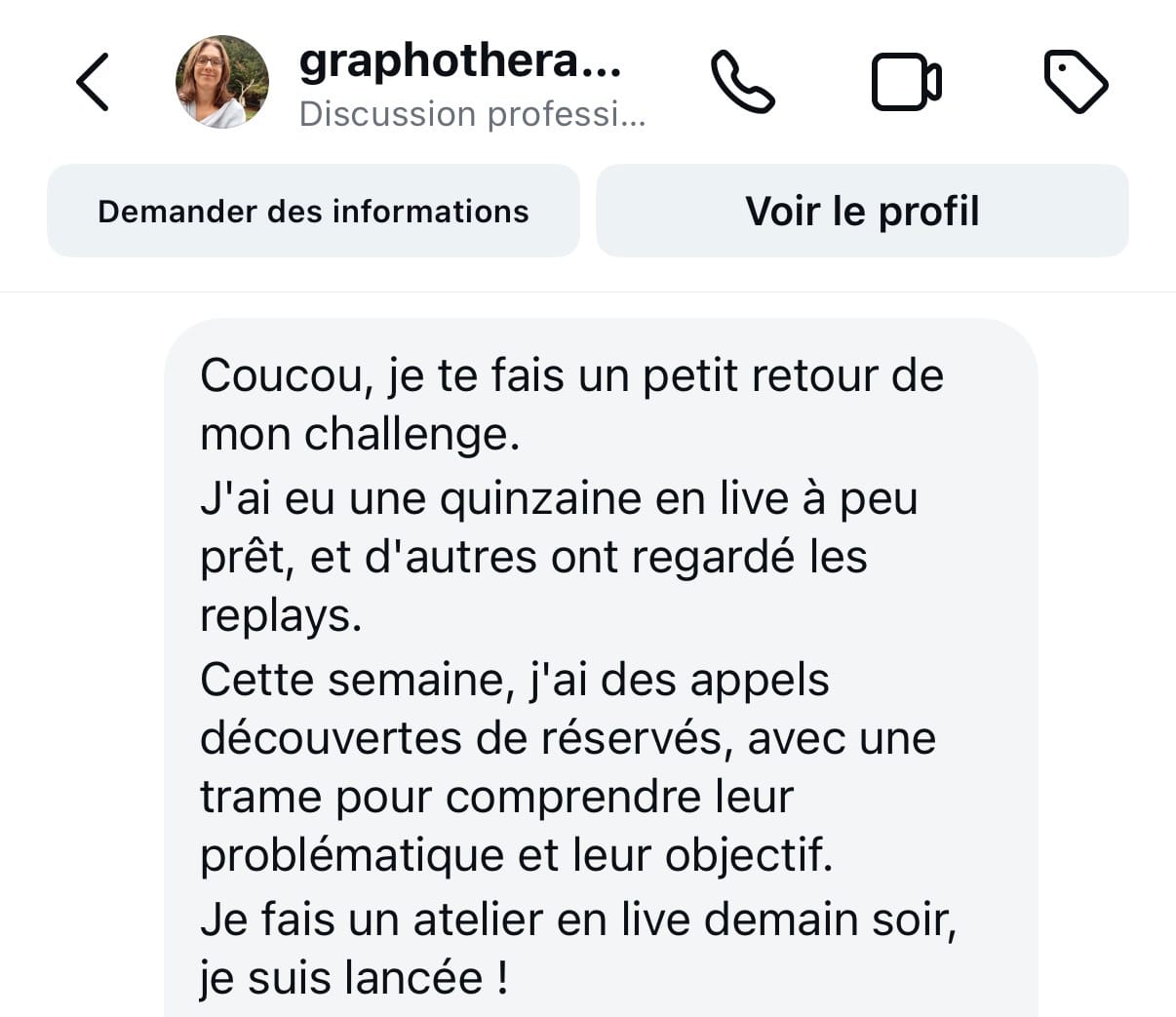
Task: Open the contact's profile photo
Action: coord(222,82)
